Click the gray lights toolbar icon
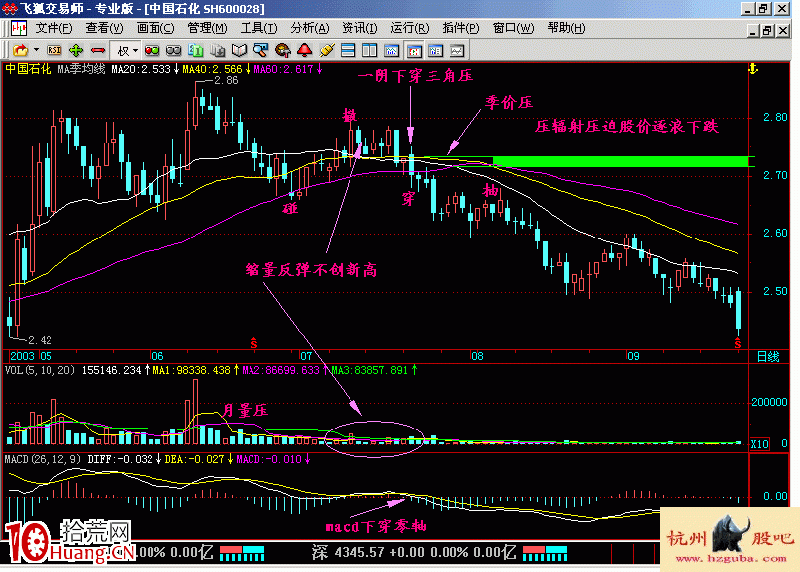The height and width of the screenshot is (572, 800). tap(173, 50)
